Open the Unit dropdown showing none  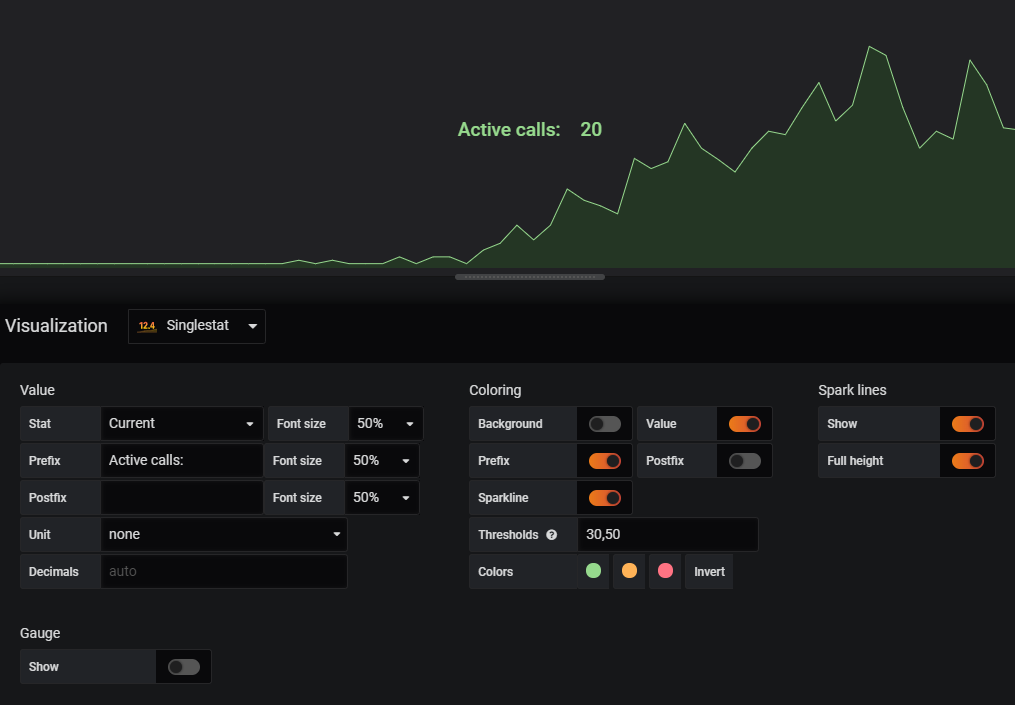click(223, 534)
